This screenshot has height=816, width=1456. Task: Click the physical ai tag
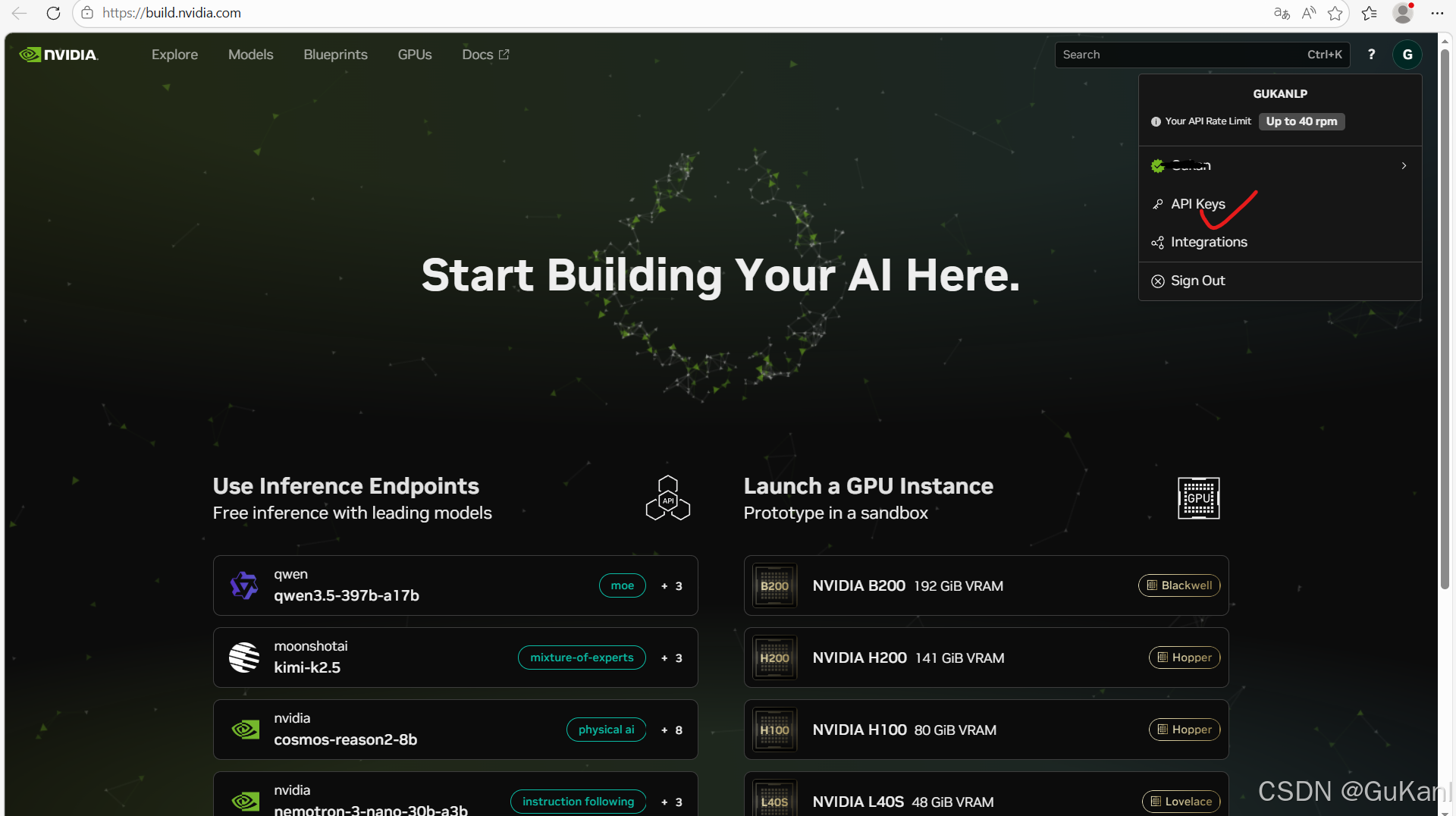point(606,730)
